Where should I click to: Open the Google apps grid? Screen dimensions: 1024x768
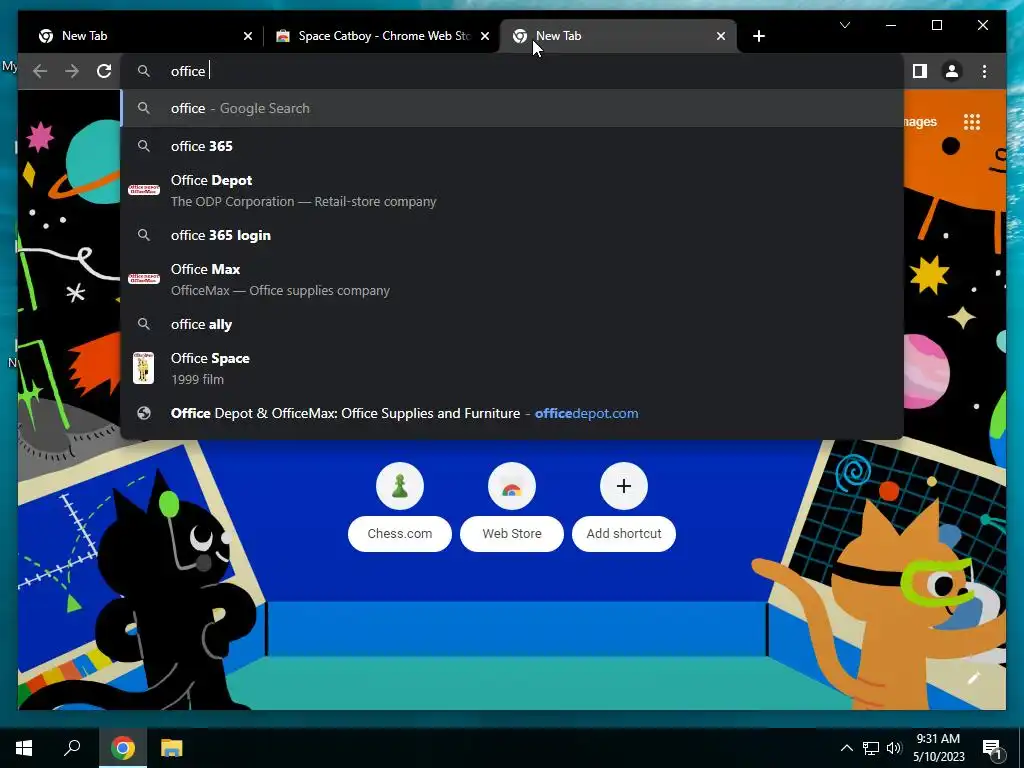[x=972, y=122]
